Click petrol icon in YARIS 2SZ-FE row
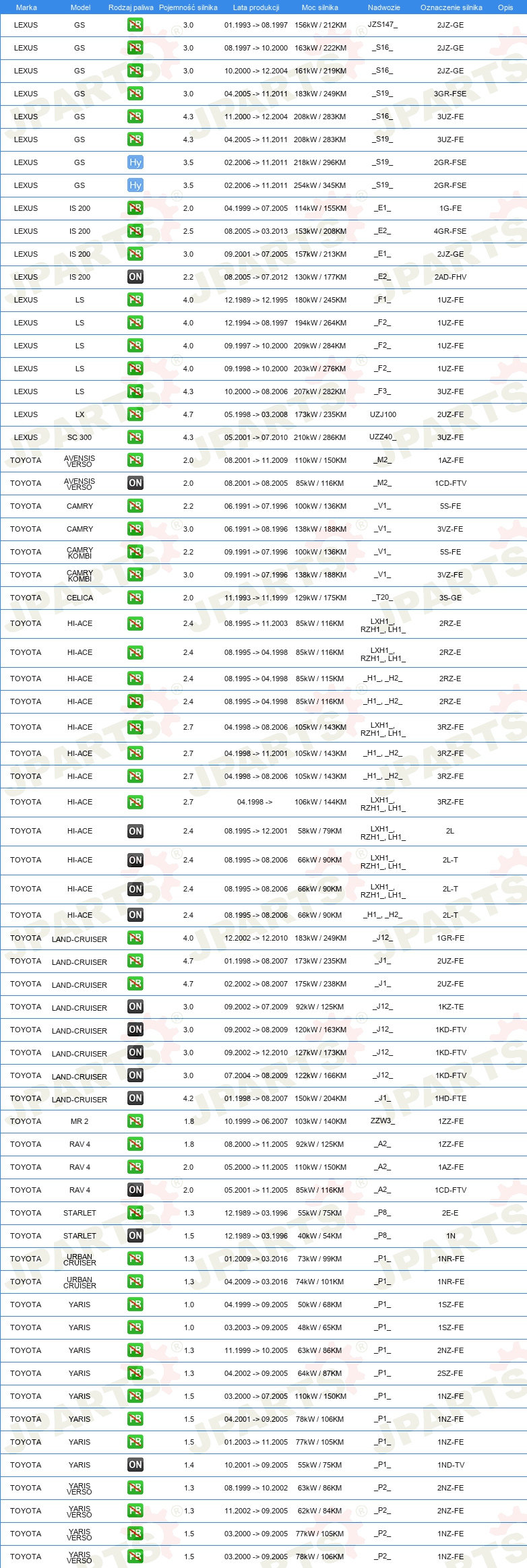The height and width of the screenshot is (1568, 527). point(135,1373)
